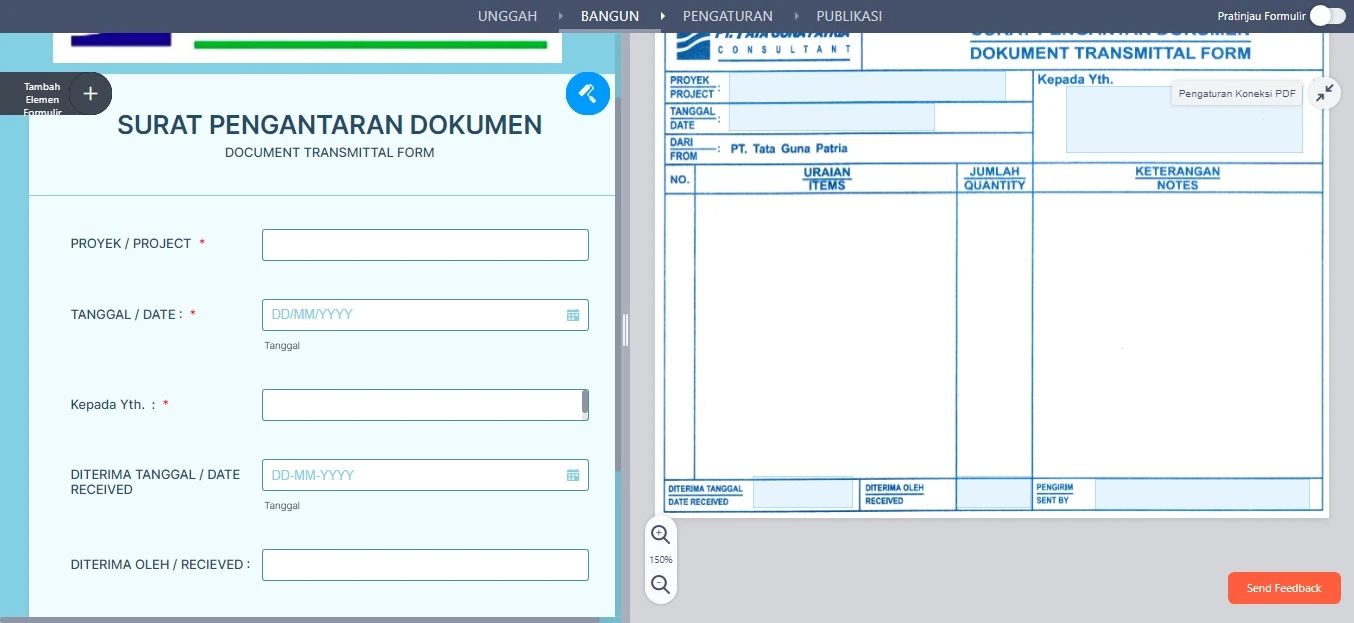Select the form styling brush icon
This screenshot has height=623, width=1354.
click(x=588, y=93)
